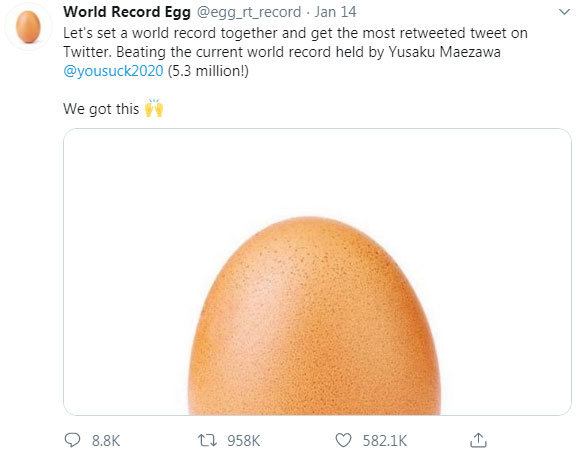The height and width of the screenshot is (459, 582).
Task: View the attached egg photo
Action: coord(317,272)
